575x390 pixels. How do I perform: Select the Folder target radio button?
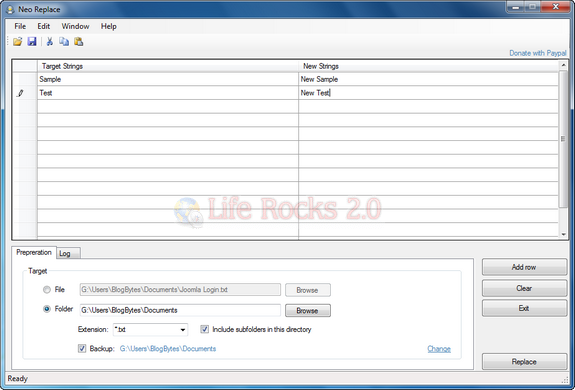(47, 309)
